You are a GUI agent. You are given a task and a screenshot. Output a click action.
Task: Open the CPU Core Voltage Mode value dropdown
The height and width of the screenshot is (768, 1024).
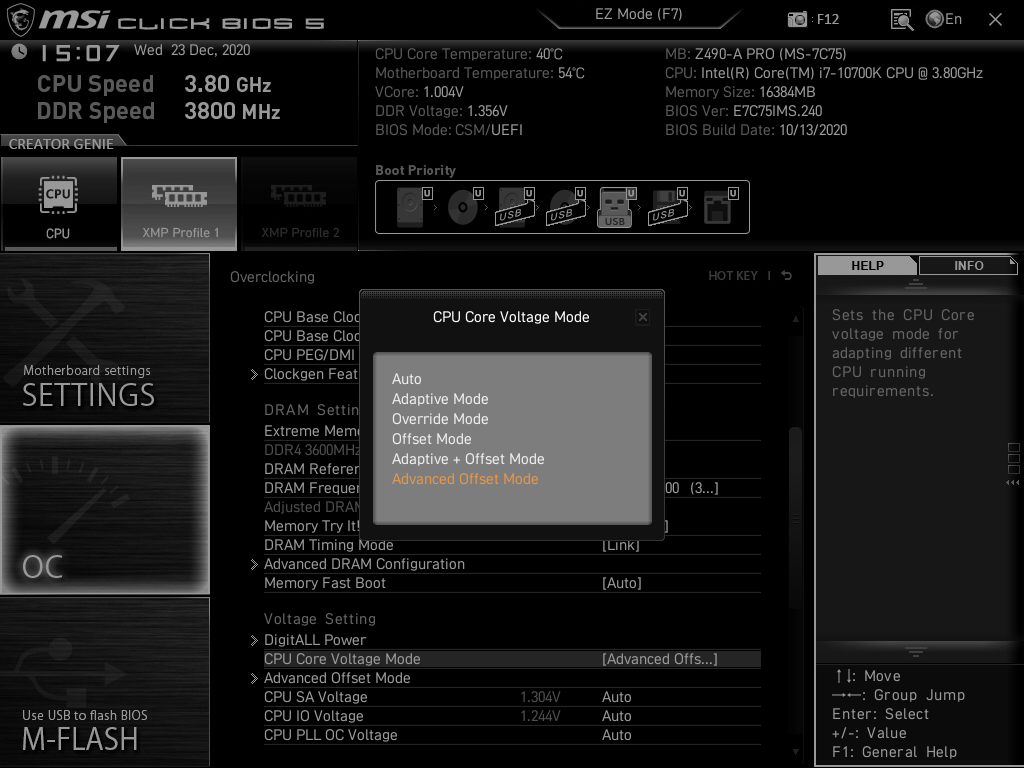660,659
